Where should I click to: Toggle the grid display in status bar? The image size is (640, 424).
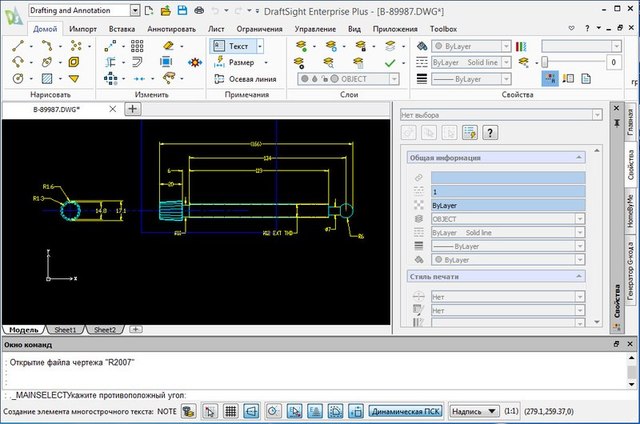(230, 411)
